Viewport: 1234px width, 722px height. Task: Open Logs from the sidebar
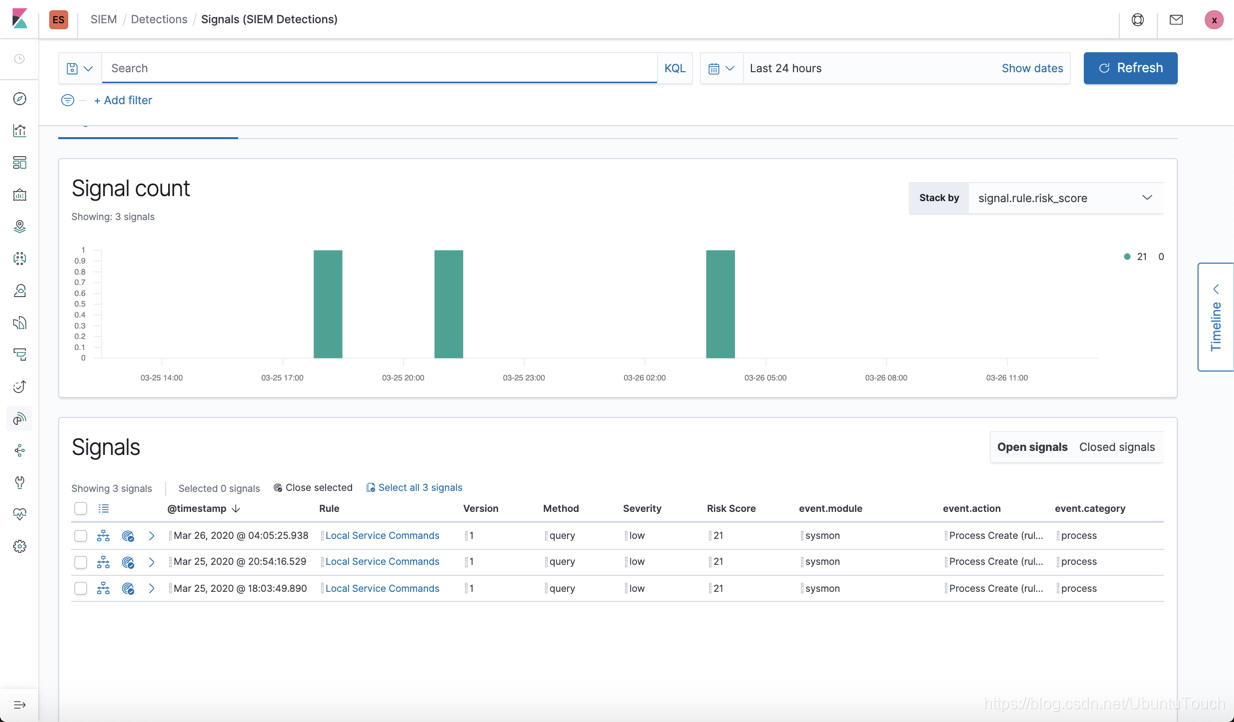tap(19, 323)
